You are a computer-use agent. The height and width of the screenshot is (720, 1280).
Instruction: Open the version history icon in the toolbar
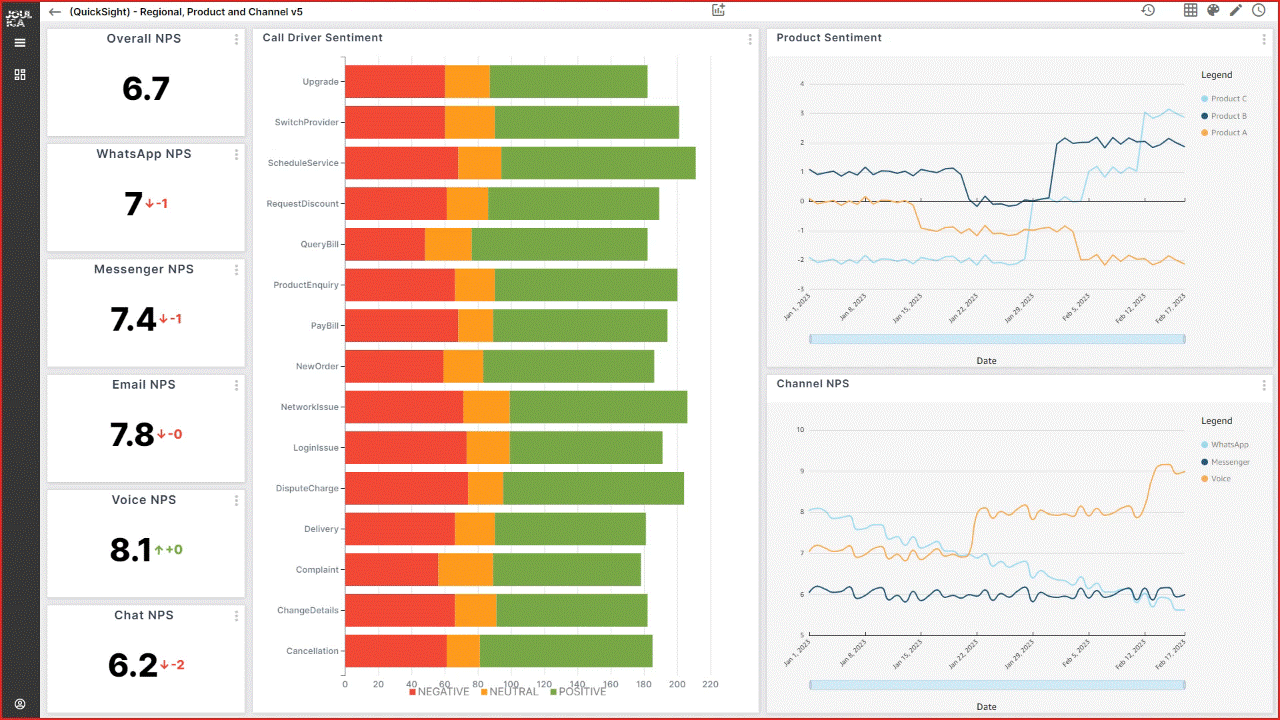coord(1148,10)
